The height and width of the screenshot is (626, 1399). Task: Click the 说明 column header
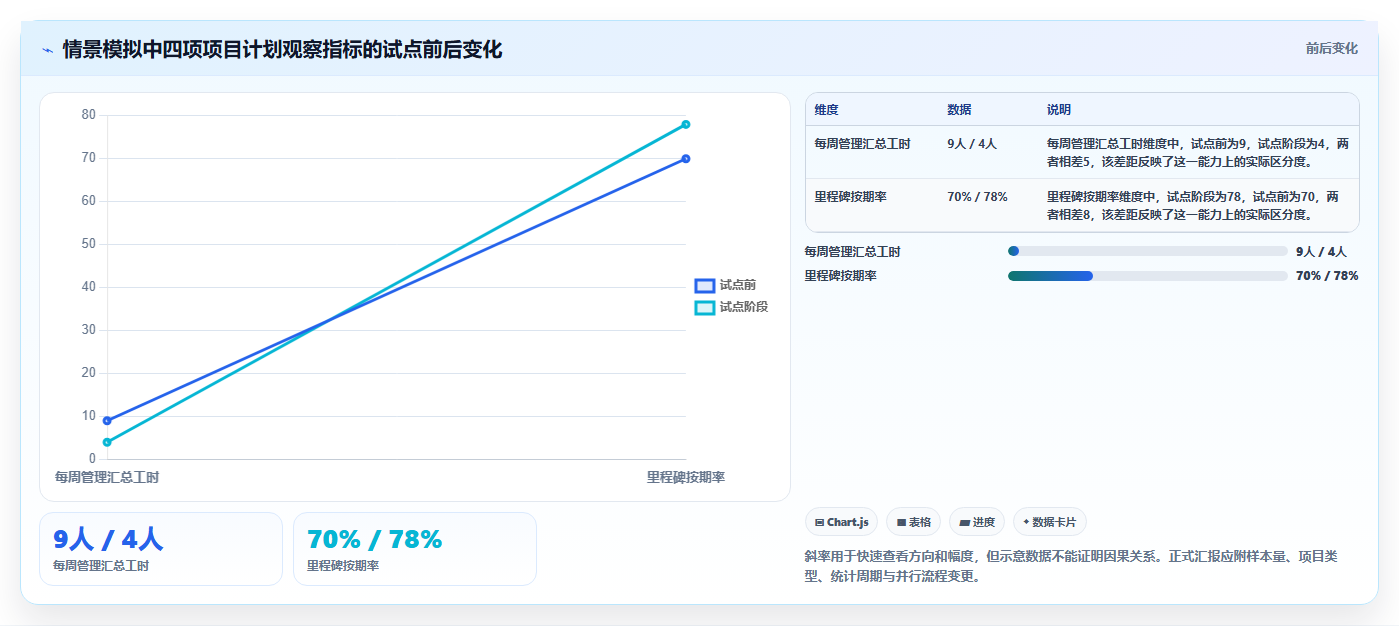[x=1059, y=110]
